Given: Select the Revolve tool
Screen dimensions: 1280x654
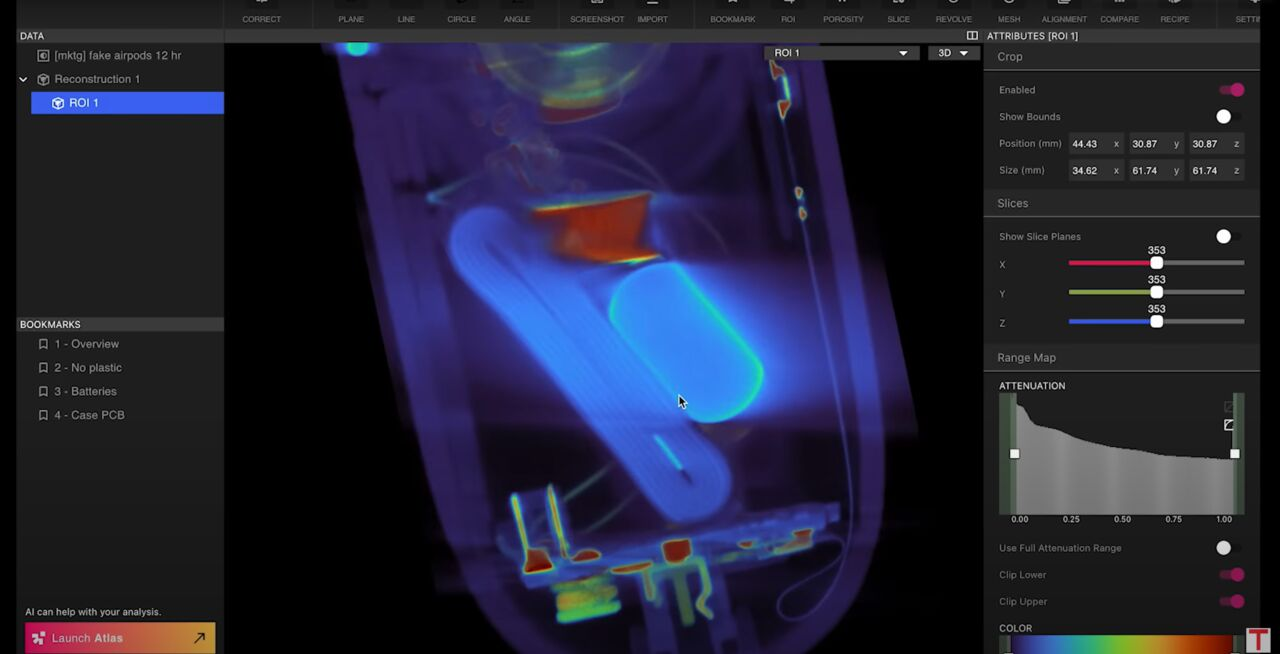Looking at the screenshot, I should [953, 13].
